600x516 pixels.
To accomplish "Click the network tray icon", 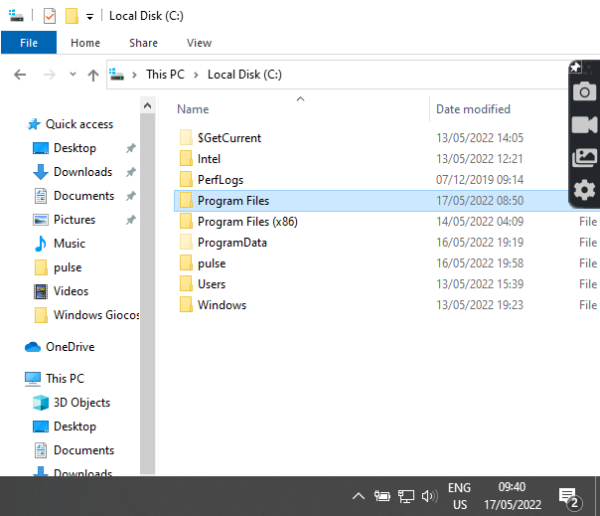I will click(x=406, y=496).
